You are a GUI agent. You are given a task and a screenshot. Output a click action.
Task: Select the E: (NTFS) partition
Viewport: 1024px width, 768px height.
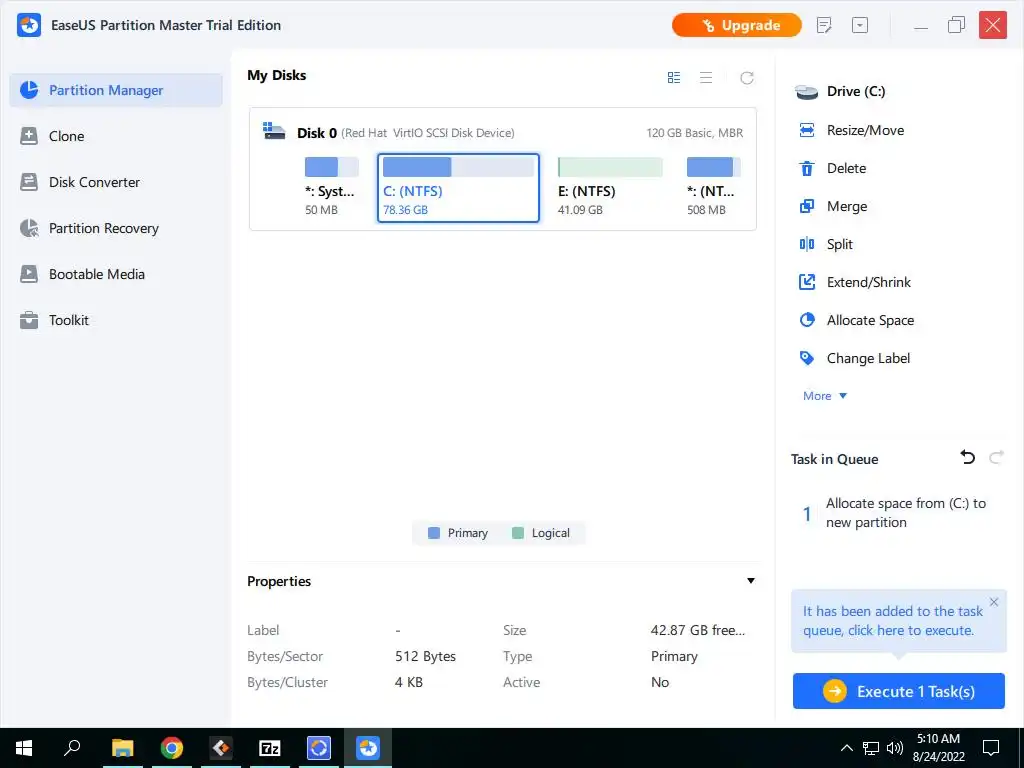coord(610,187)
